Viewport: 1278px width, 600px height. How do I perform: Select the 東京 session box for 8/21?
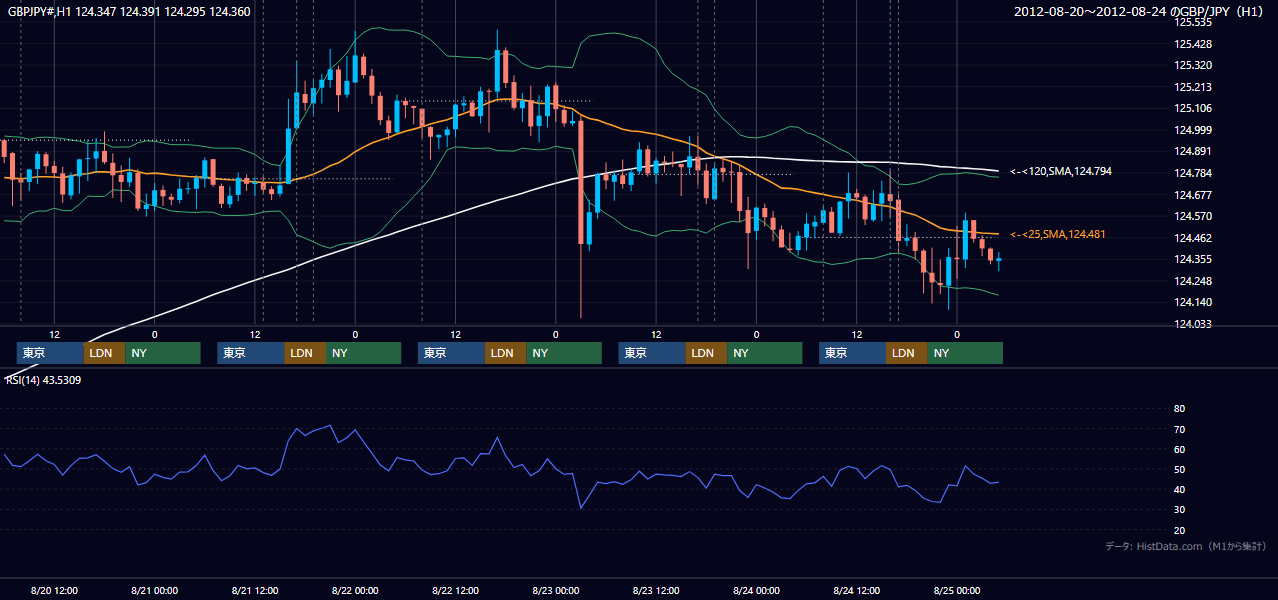[251, 353]
